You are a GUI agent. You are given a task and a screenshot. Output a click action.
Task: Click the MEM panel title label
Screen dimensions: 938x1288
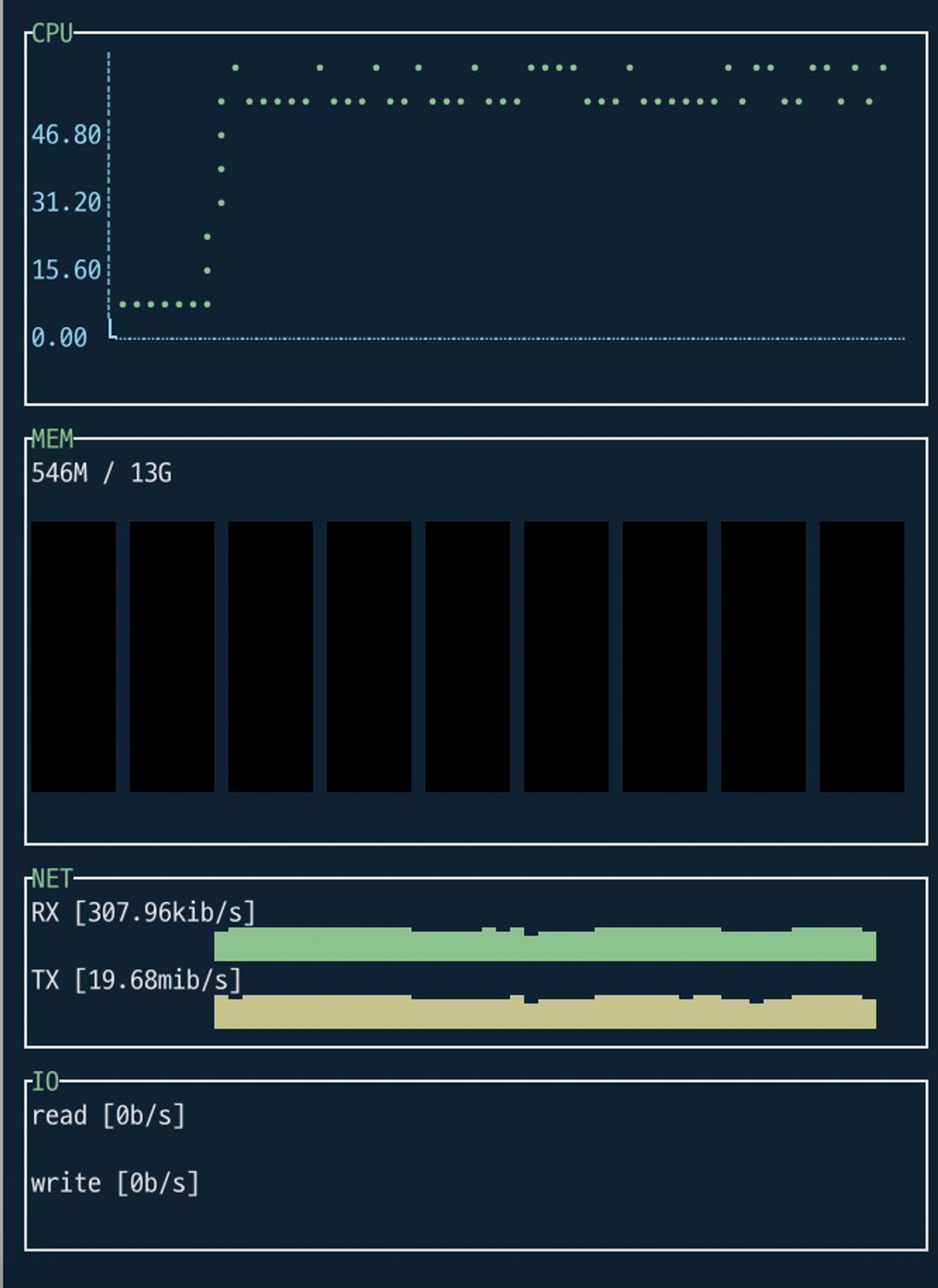(52, 439)
